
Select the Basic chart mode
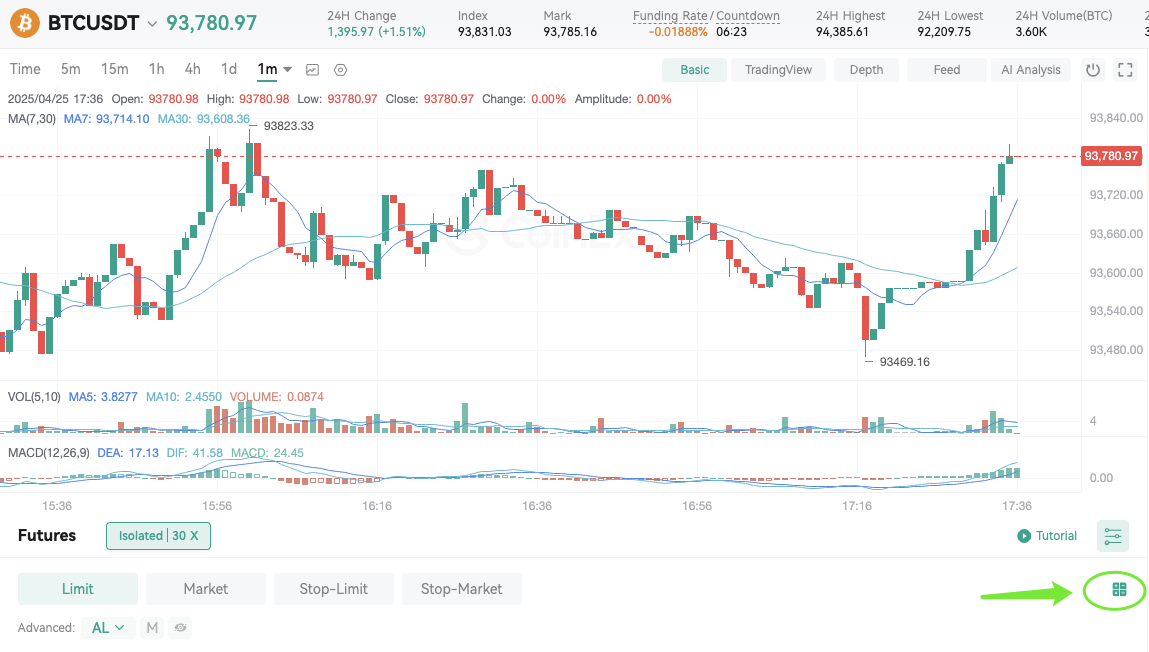click(x=694, y=70)
